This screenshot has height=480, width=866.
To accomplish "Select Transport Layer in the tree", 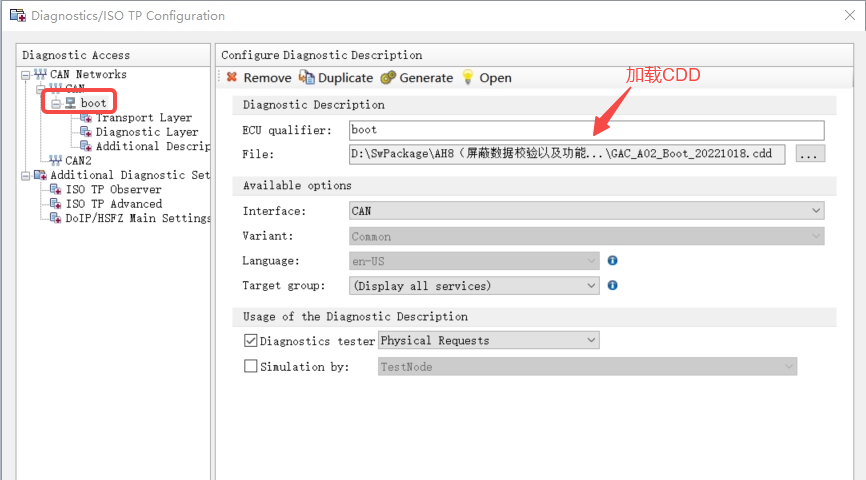I will [x=144, y=117].
